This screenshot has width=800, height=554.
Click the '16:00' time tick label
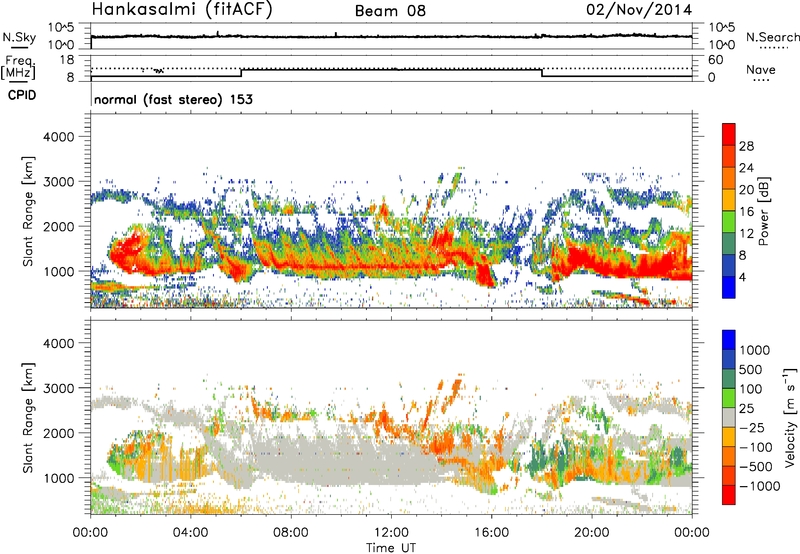pyautogui.click(x=491, y=533)
